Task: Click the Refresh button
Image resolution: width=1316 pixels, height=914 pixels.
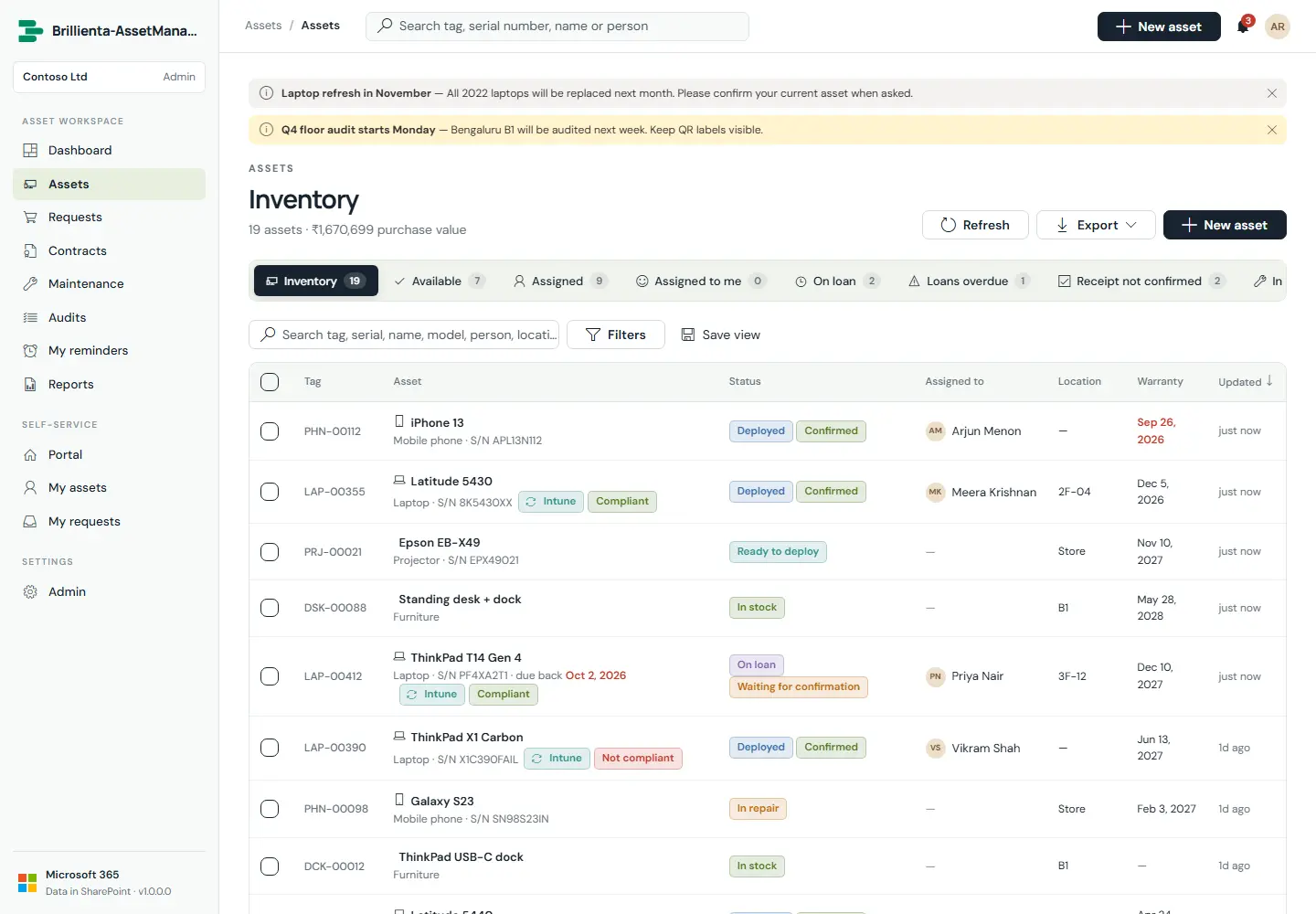Action: coord(975,225)
